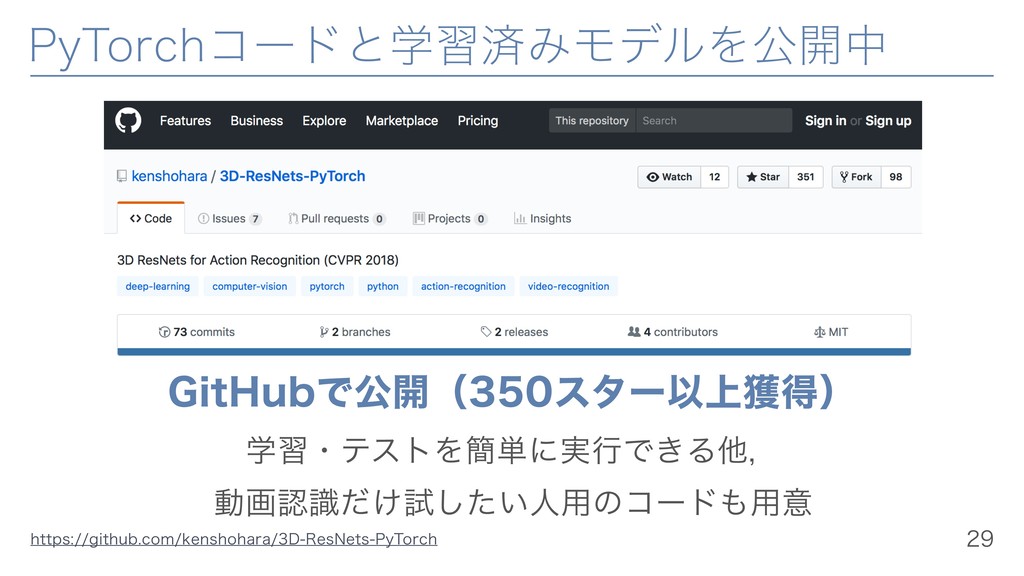Click the Sign up link

point(888,121)
